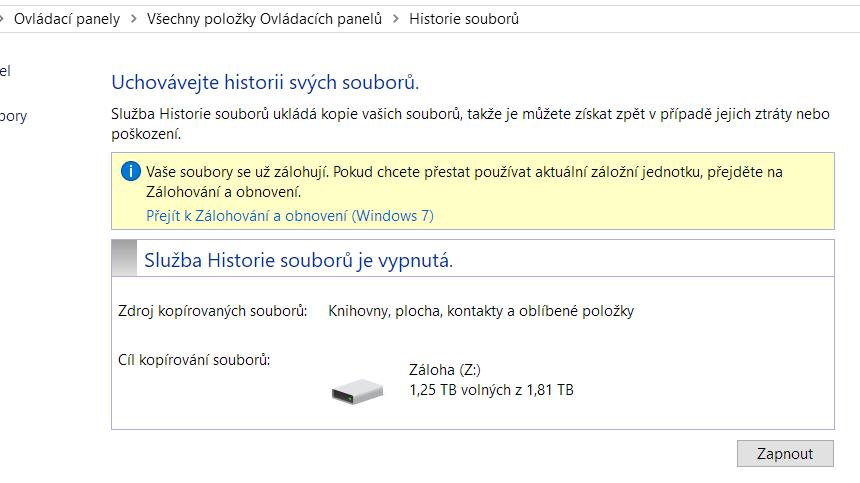
Task: Click the chevron left of "Ovládací panely"
Action: pos(3,19)
